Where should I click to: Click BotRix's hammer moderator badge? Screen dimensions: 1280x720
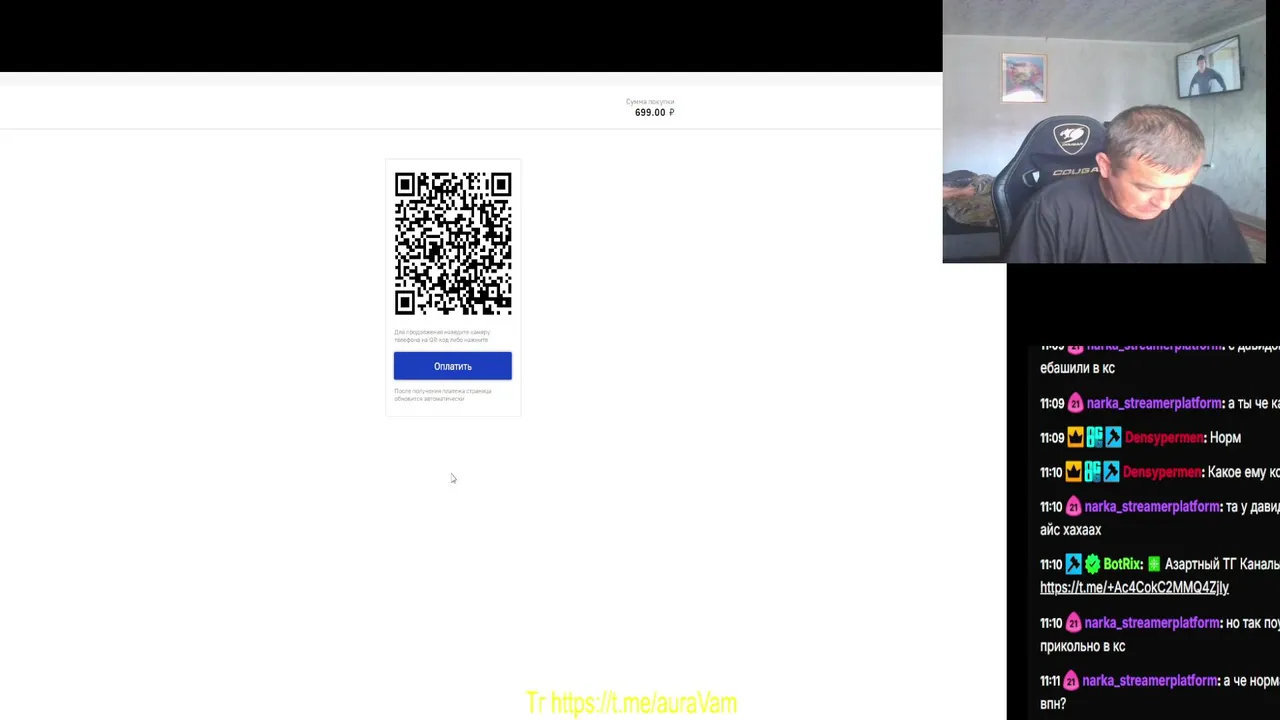click(x=1073, y=564)
